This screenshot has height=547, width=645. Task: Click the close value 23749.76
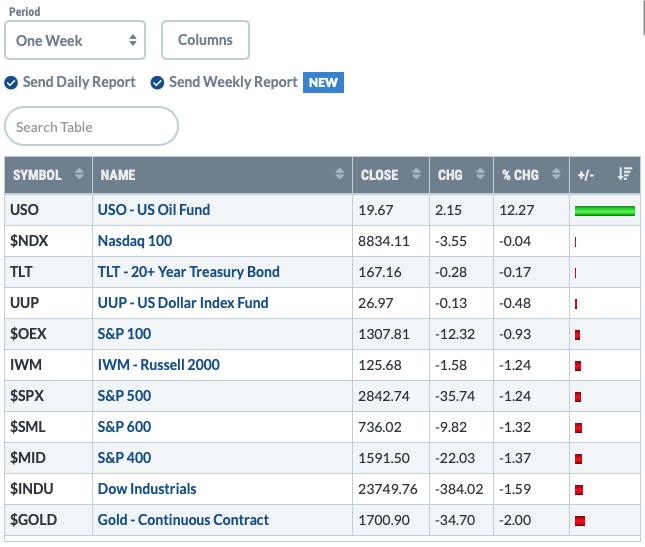[388, 489]
